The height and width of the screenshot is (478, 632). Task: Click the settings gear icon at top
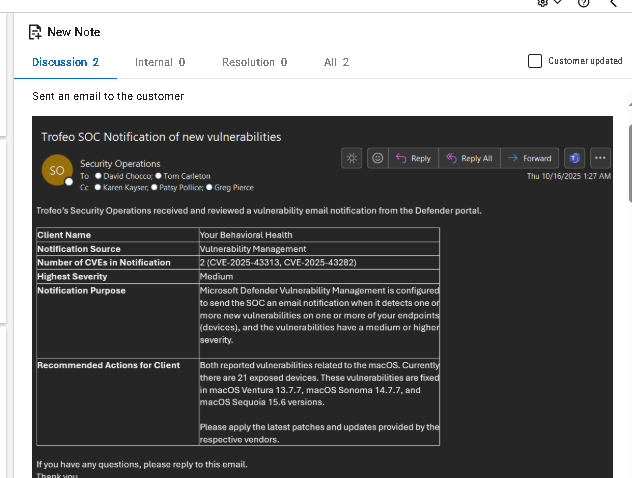click(x=543, y=3)
